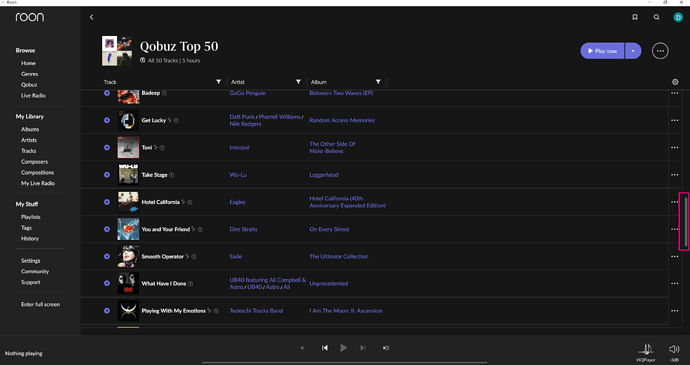
Task: Click the Hotel California album thumbnail
Action: point(128,202)
